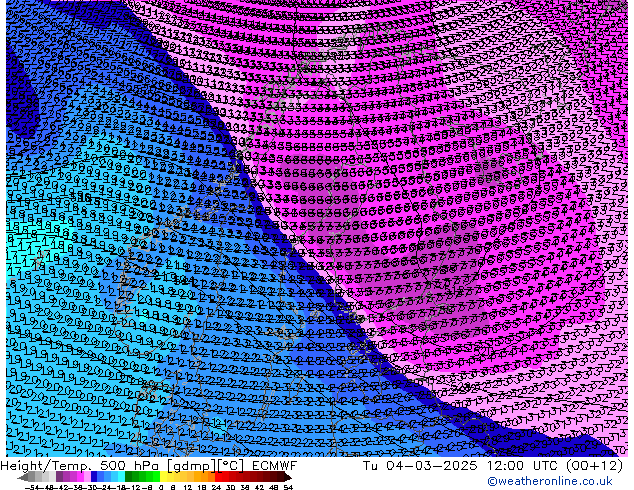Click the date '04-03-2025' in footer
The height and width of the screenshot is (490, 634).
pos(431,466)
